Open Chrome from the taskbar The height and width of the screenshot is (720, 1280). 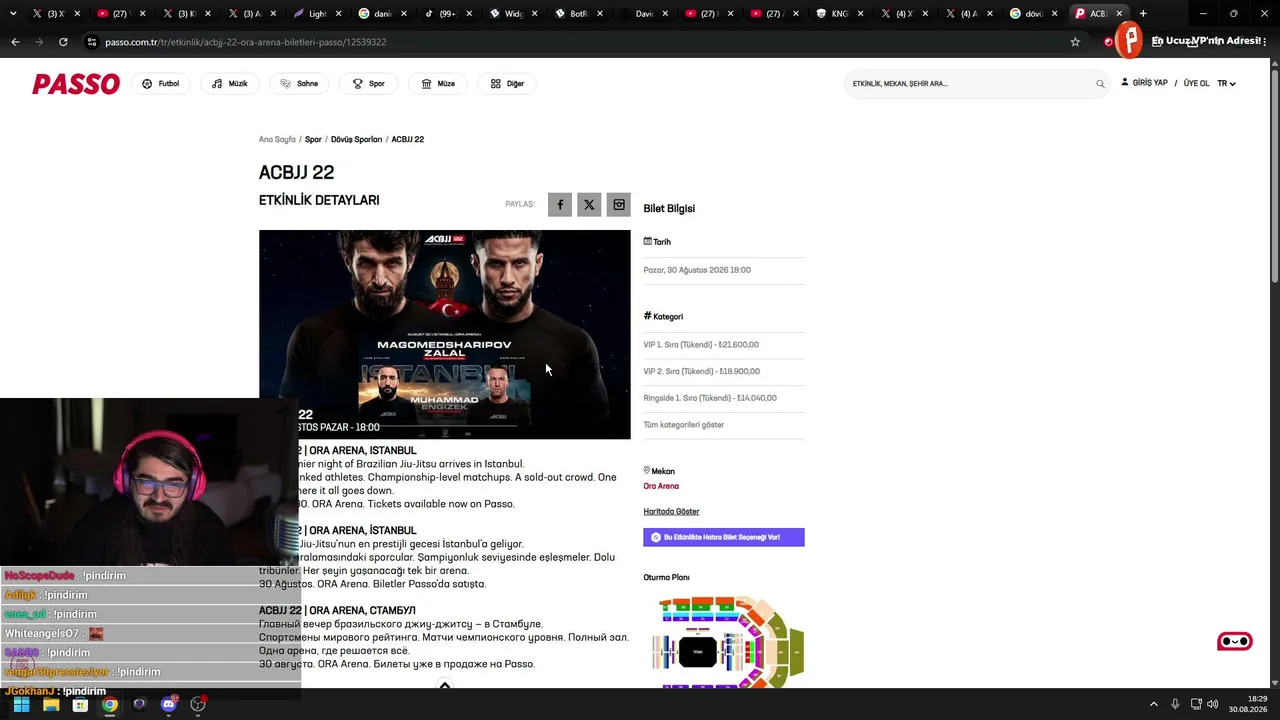coord(110,704)
